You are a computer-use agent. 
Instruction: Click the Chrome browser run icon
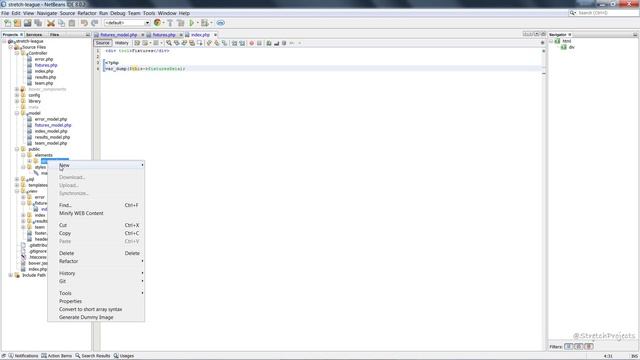click(x=157, y=23)
